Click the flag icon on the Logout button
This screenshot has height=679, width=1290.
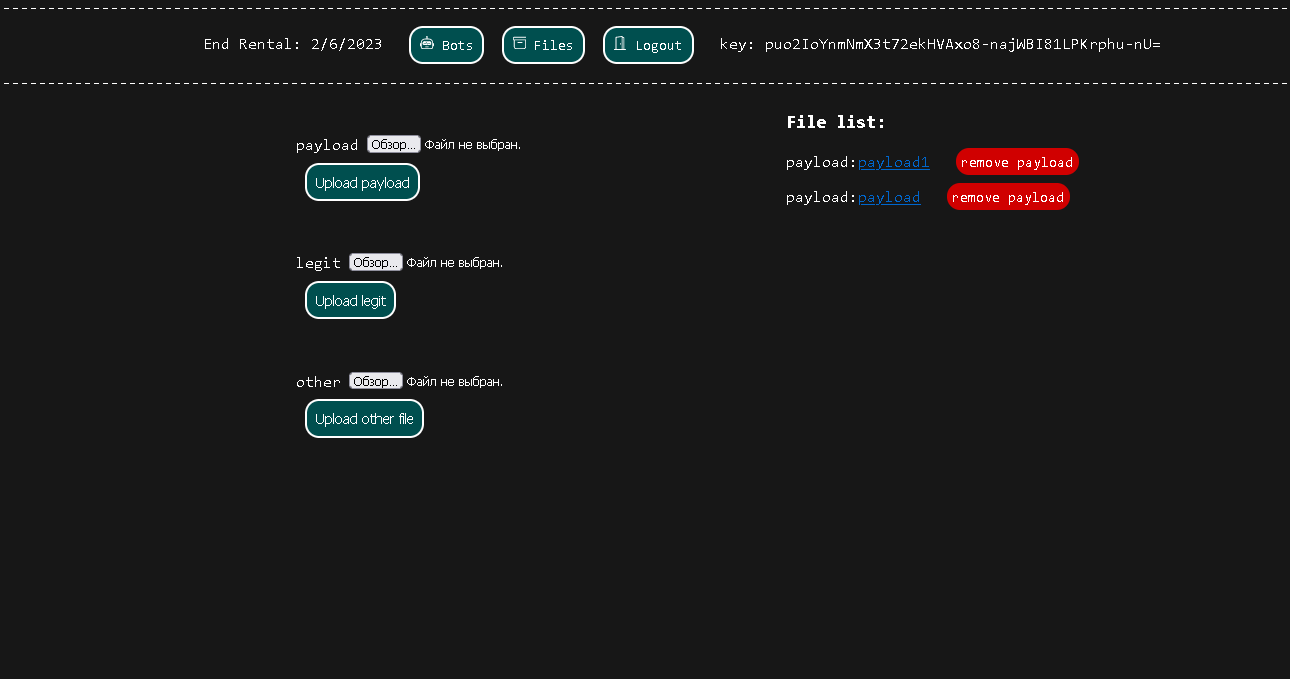click(621, 44)
